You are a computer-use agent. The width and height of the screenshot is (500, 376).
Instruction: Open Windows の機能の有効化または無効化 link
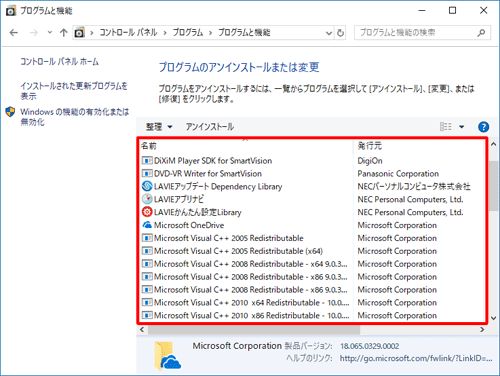(x=74, y=117)
